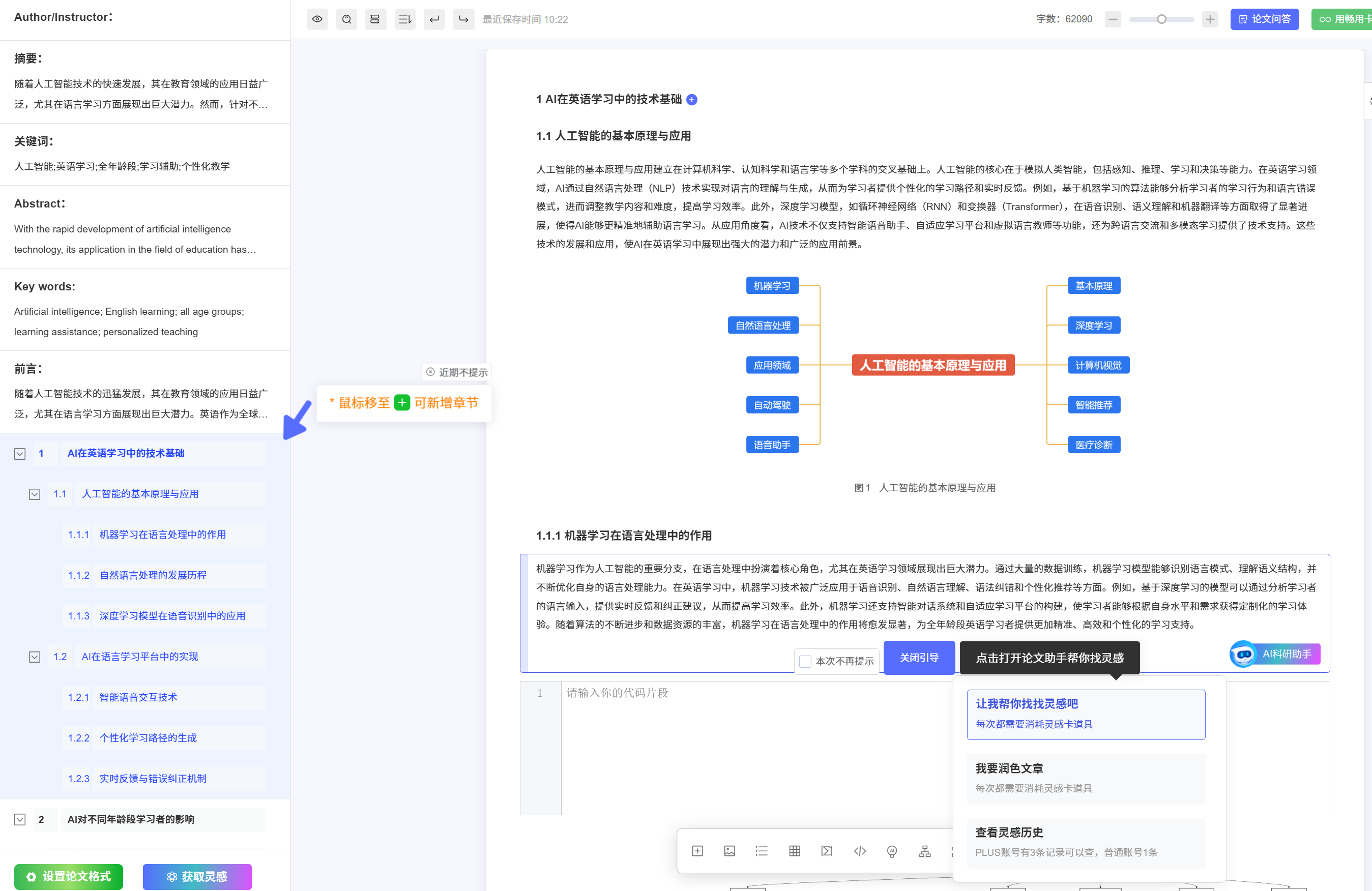
Task: Click the insert code block icon
Action: 860,851
